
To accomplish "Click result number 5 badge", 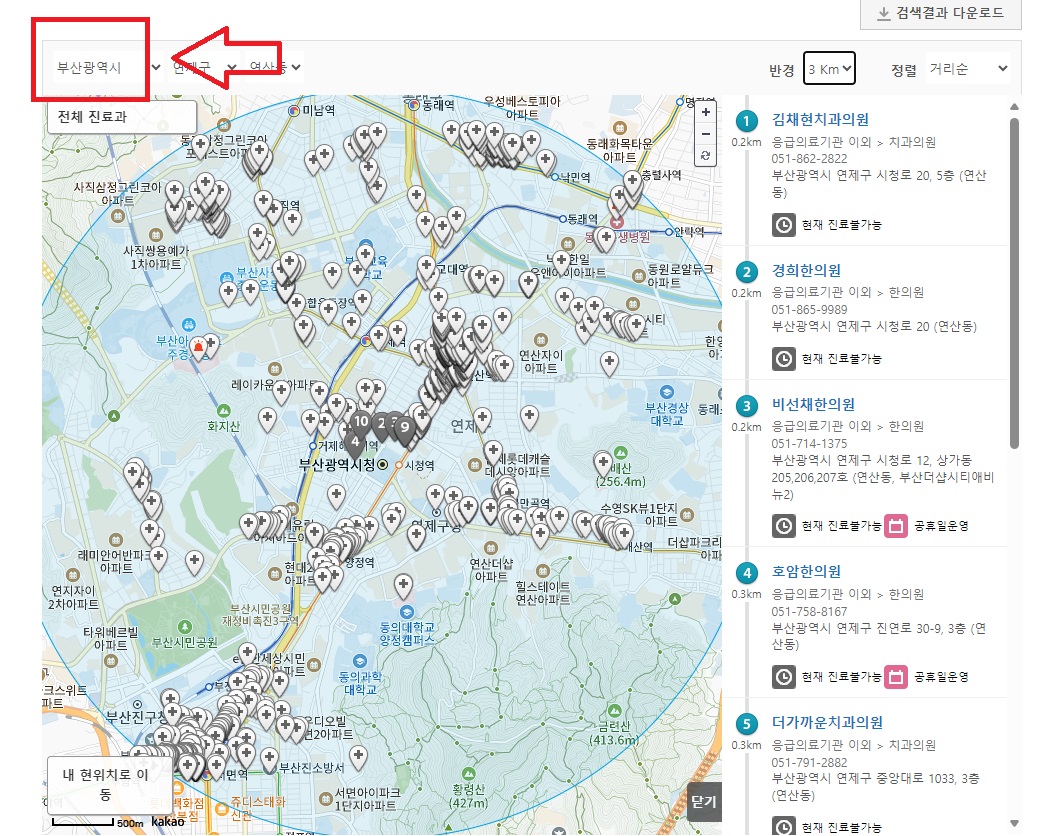I will coord(746,724).
